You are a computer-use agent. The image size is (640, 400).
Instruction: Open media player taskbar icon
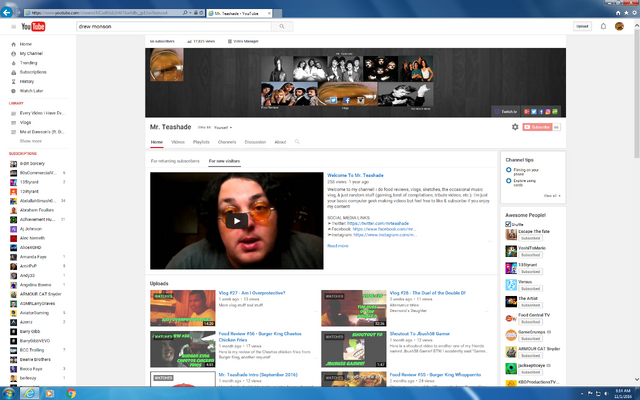[49, 393]
